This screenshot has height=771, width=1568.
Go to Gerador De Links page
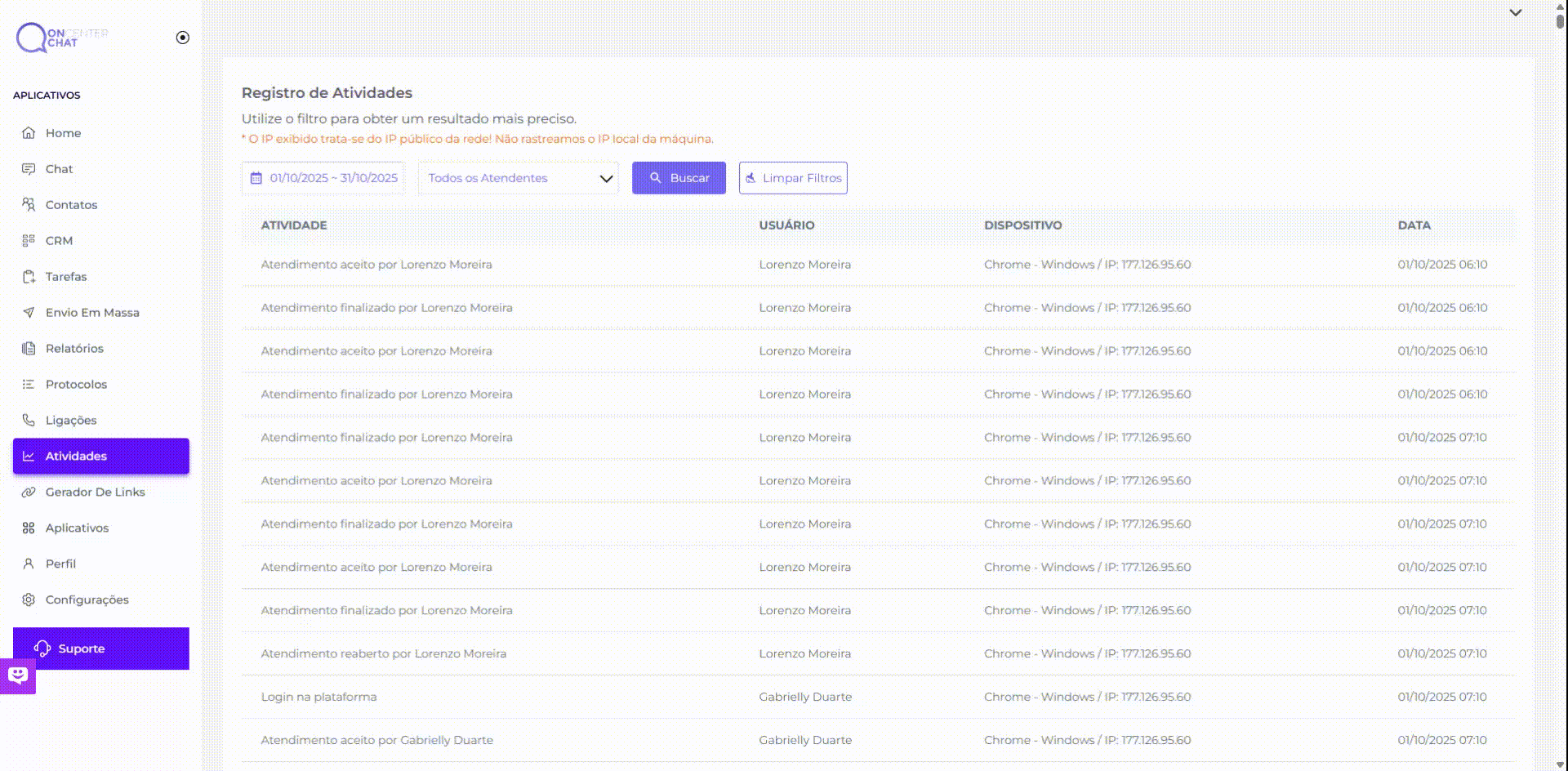[95, 492]
